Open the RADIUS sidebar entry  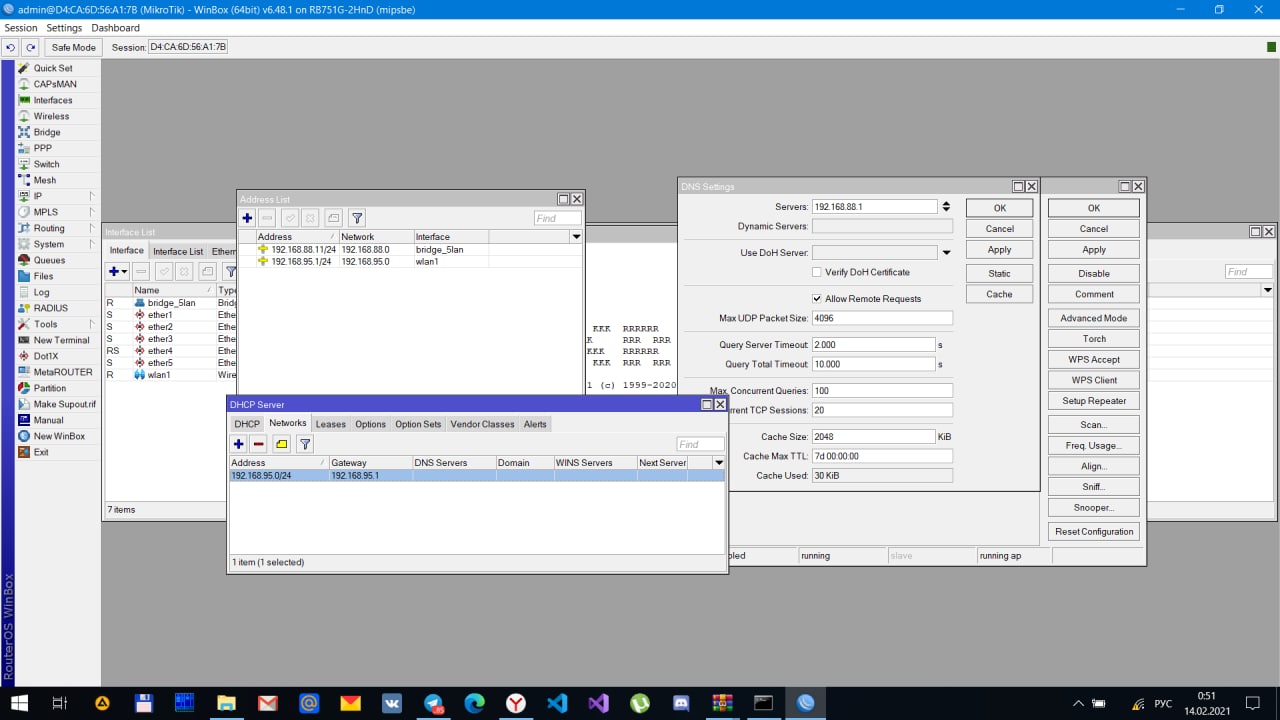click(51, 308)
